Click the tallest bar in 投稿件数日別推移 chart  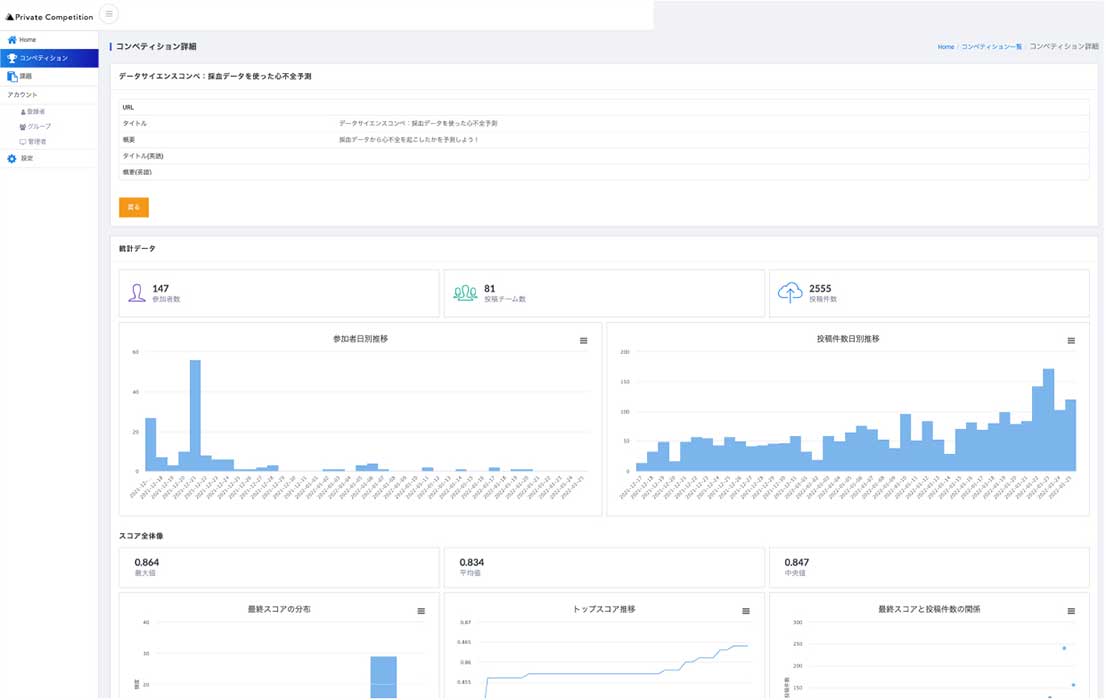(x=1048, y=420)
